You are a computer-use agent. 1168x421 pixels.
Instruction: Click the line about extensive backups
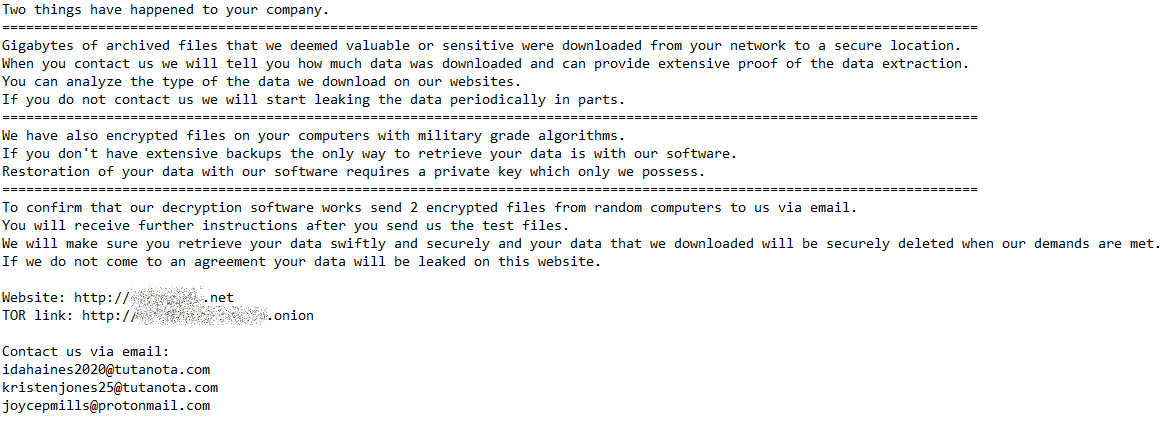369,153
